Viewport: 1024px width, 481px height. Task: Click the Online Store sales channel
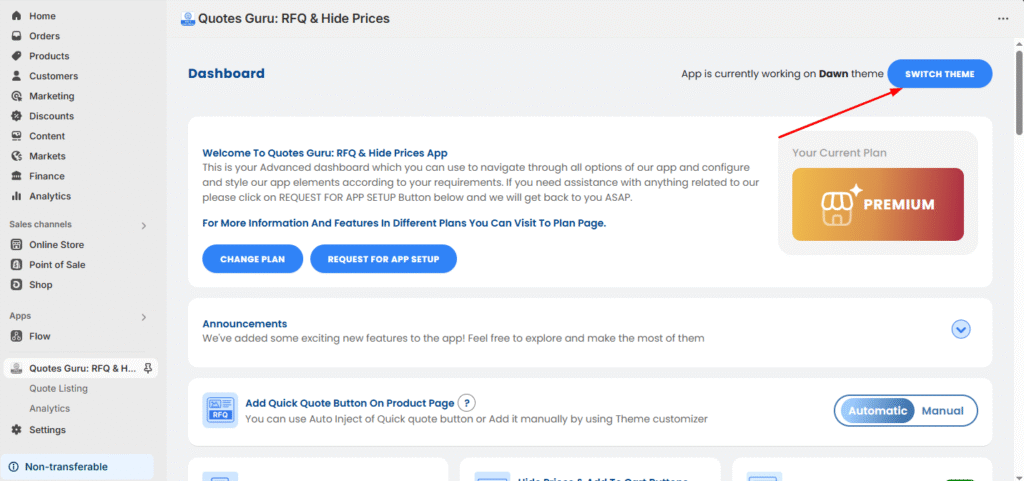pyautogui.click(x=56, y=245)
